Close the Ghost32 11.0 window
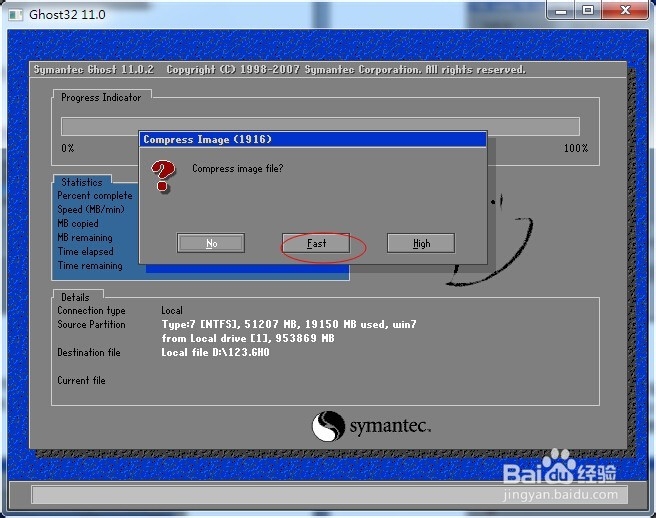This screenshot has height=518, width=656. tap(625, 10)
